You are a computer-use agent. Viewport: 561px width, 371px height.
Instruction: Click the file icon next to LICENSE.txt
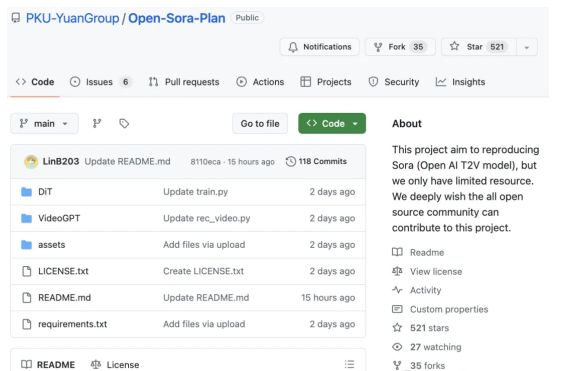[x=27, y=271]
